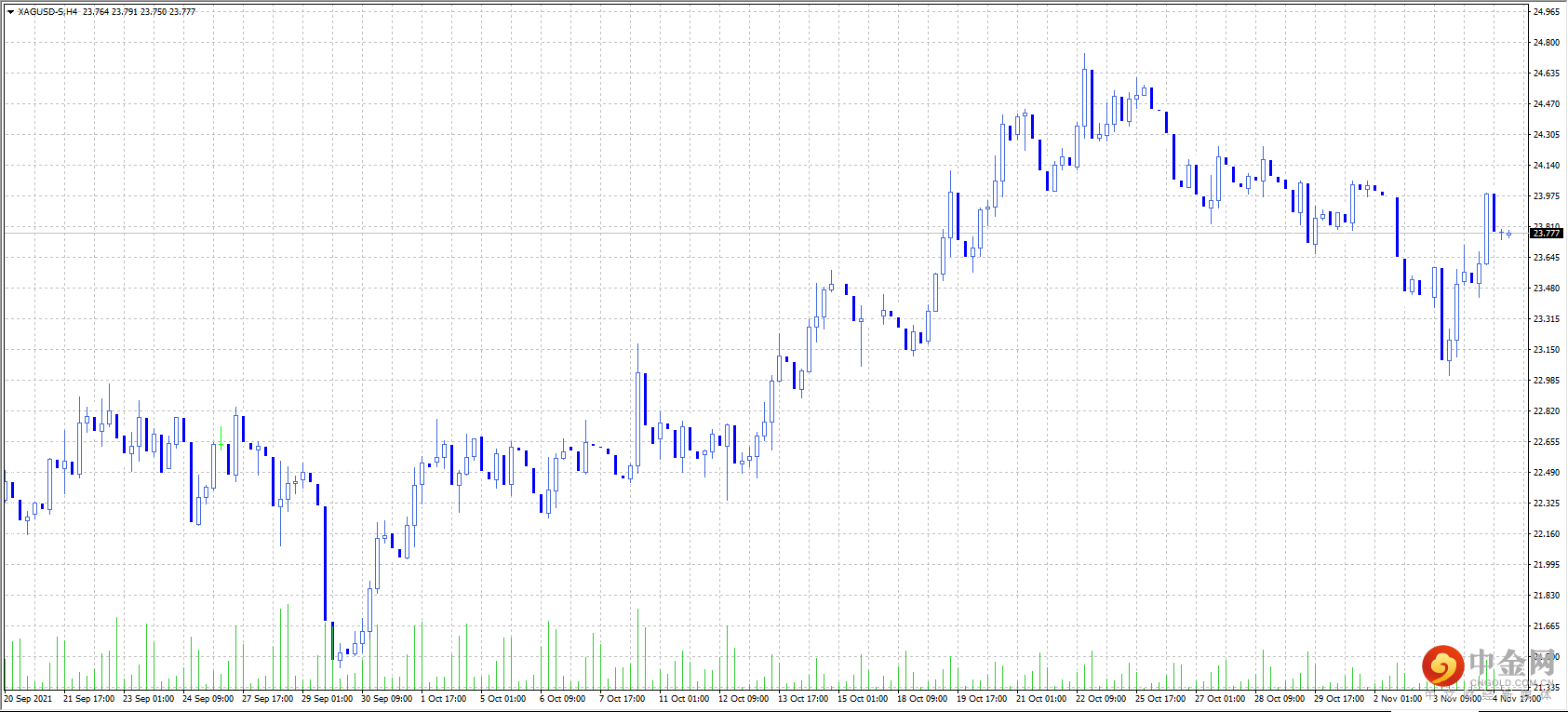The image size is (1568, 712).
Task: Click the 21.665 price axis label
Action: click(x=1547, y=626)
